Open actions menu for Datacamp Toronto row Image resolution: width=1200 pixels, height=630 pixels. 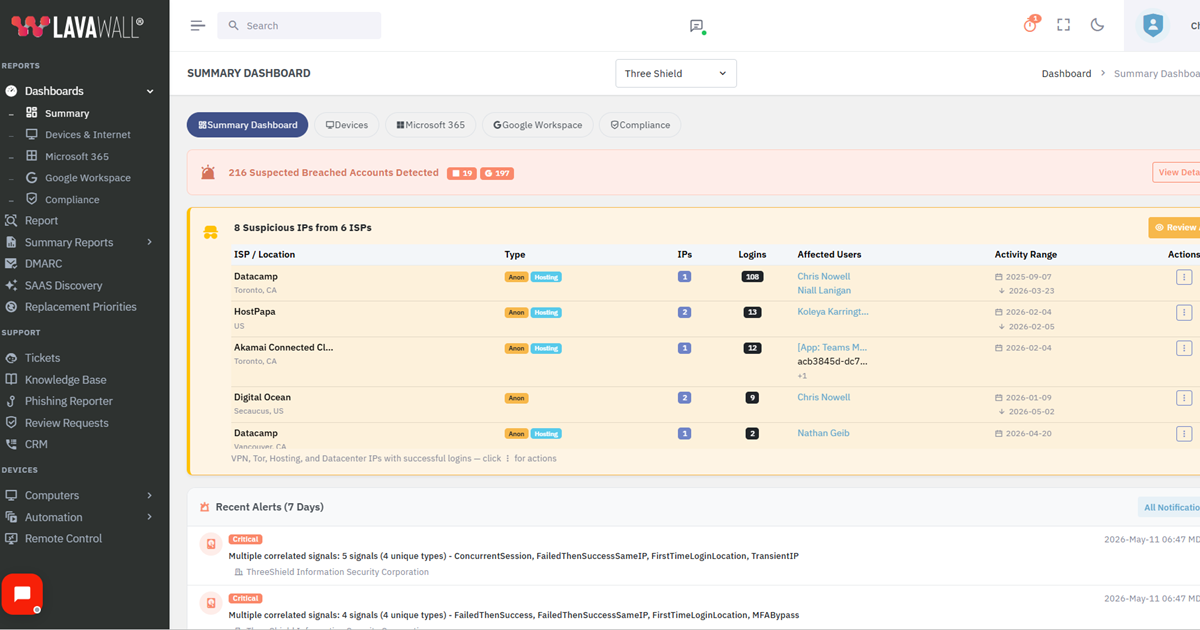coord(1184,277)
